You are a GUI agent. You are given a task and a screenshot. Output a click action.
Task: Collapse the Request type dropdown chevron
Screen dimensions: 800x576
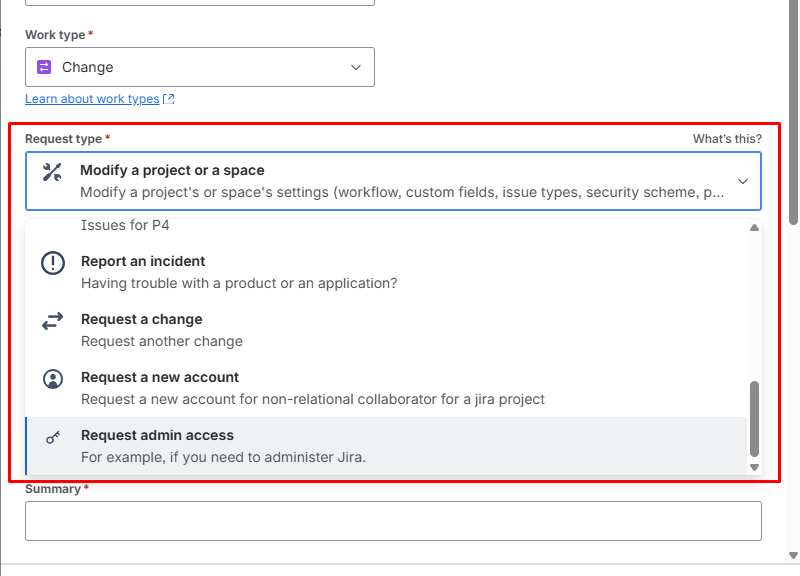click(742, 181)
